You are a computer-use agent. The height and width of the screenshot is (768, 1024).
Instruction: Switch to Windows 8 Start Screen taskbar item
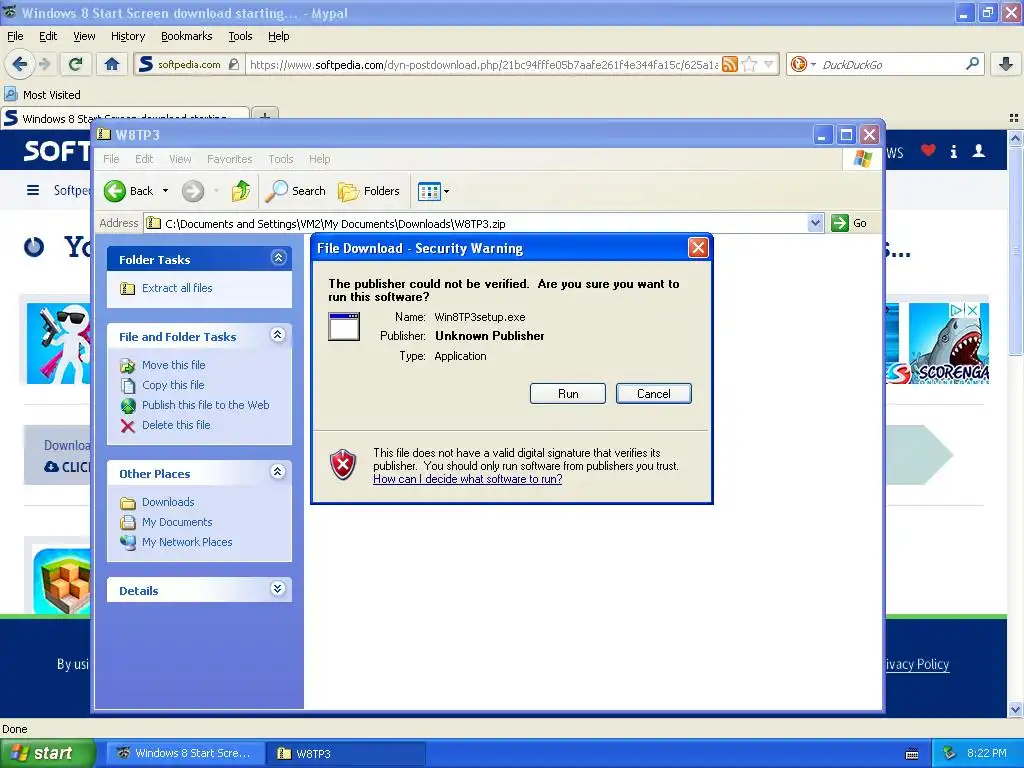click(185, 754)
